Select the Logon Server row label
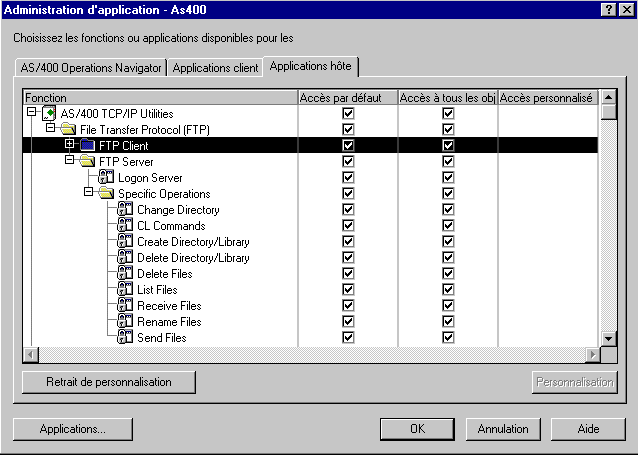Screen dimensions: 638x456 click(x=150, y=178)
